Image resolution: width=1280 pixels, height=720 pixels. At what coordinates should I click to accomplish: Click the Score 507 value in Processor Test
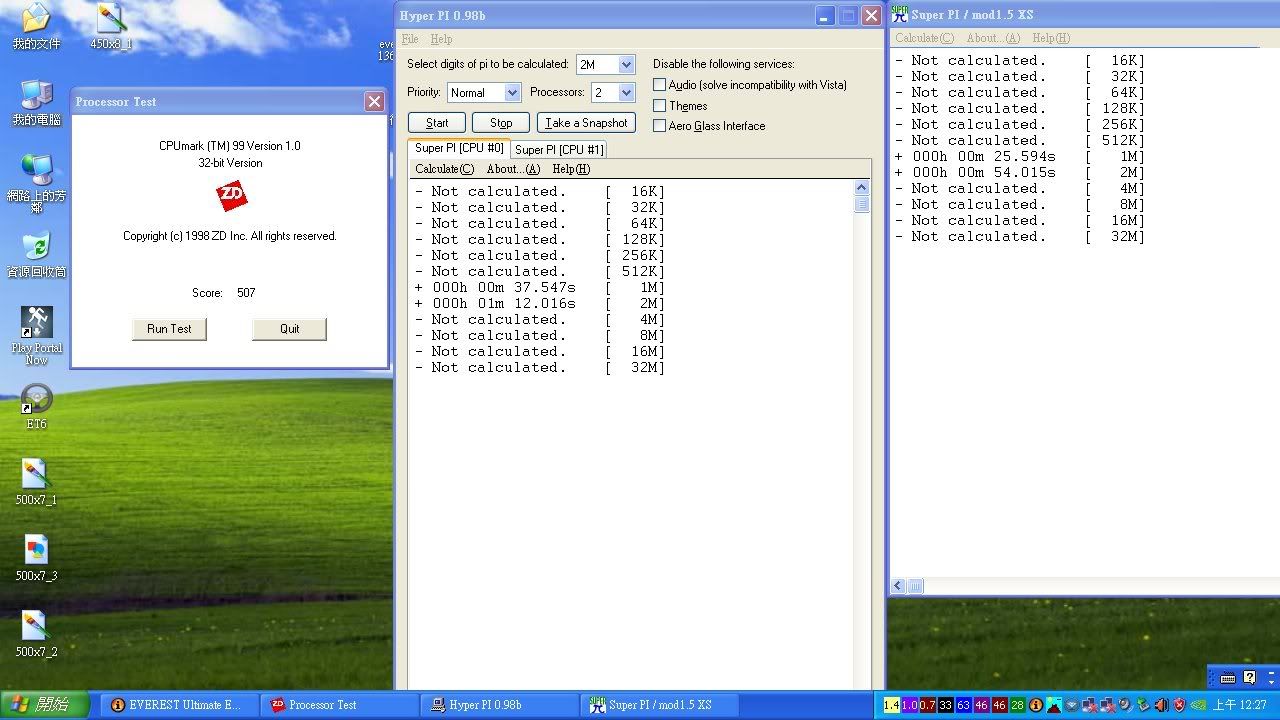pyautogui.click(x=246, y=293)
